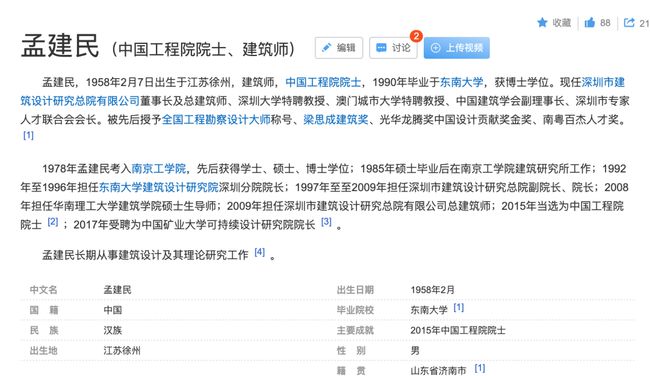Click the like count 88

point(605,23)
